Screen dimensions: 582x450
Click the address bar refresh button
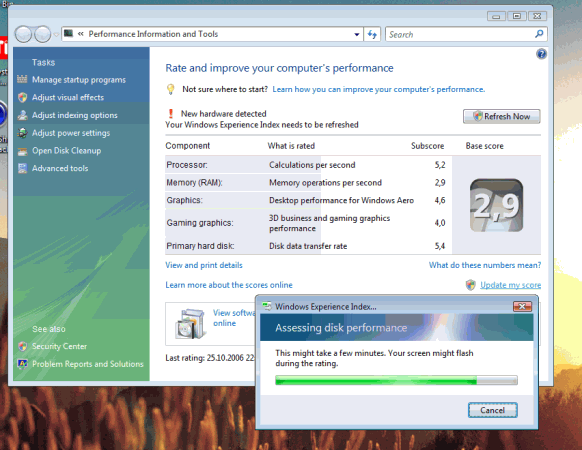tap(372, 35)
